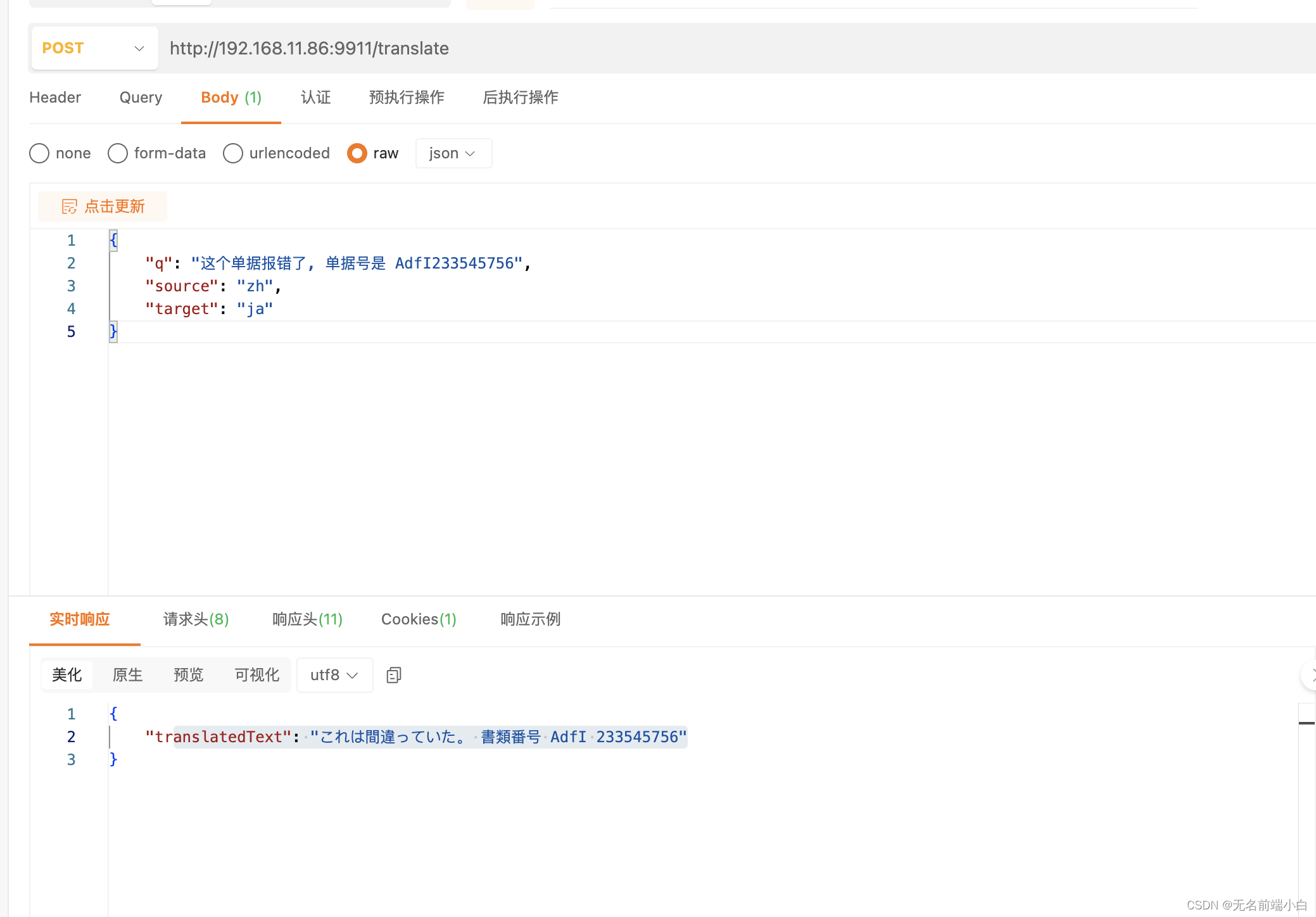The width and height of the screenshot is (1316, 917).
Task: Switch response view to 原生
Action: coord(127,675)
